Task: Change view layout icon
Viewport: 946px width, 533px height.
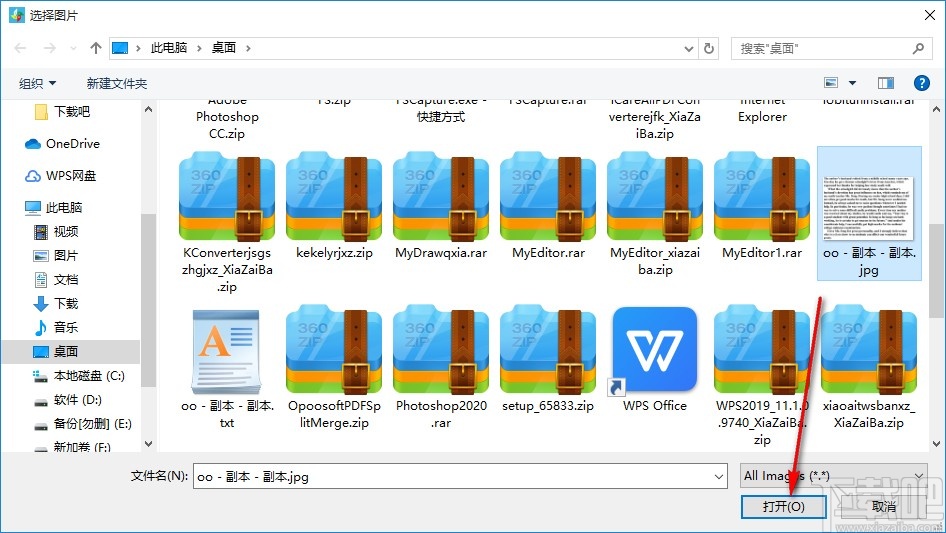Action: coord(831,83)
